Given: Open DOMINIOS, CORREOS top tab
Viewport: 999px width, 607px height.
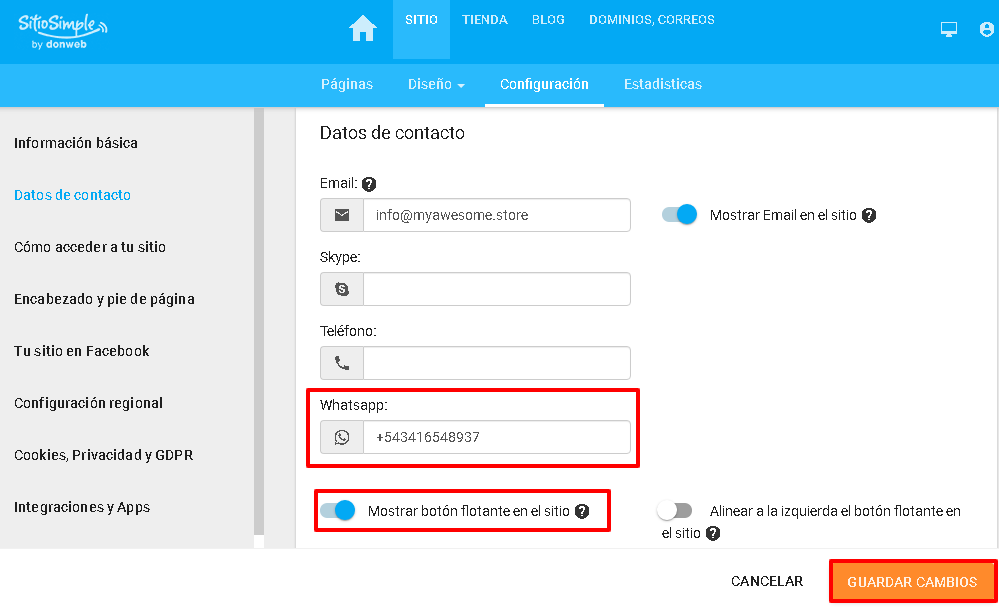Looking at the screenshot, I should pyautogui.click(x=652, y=20).
